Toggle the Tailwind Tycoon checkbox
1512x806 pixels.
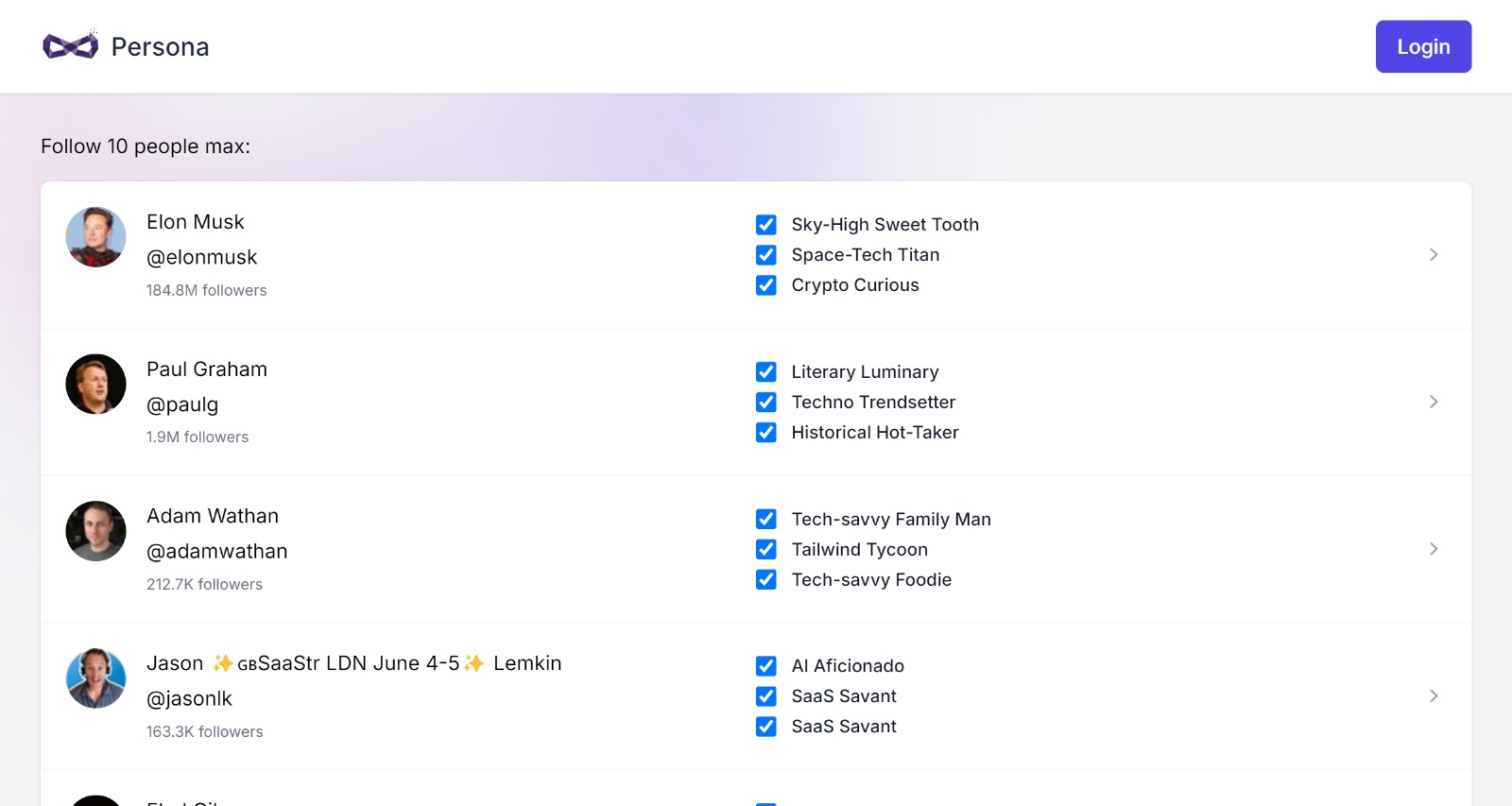[x=766, y=550]
